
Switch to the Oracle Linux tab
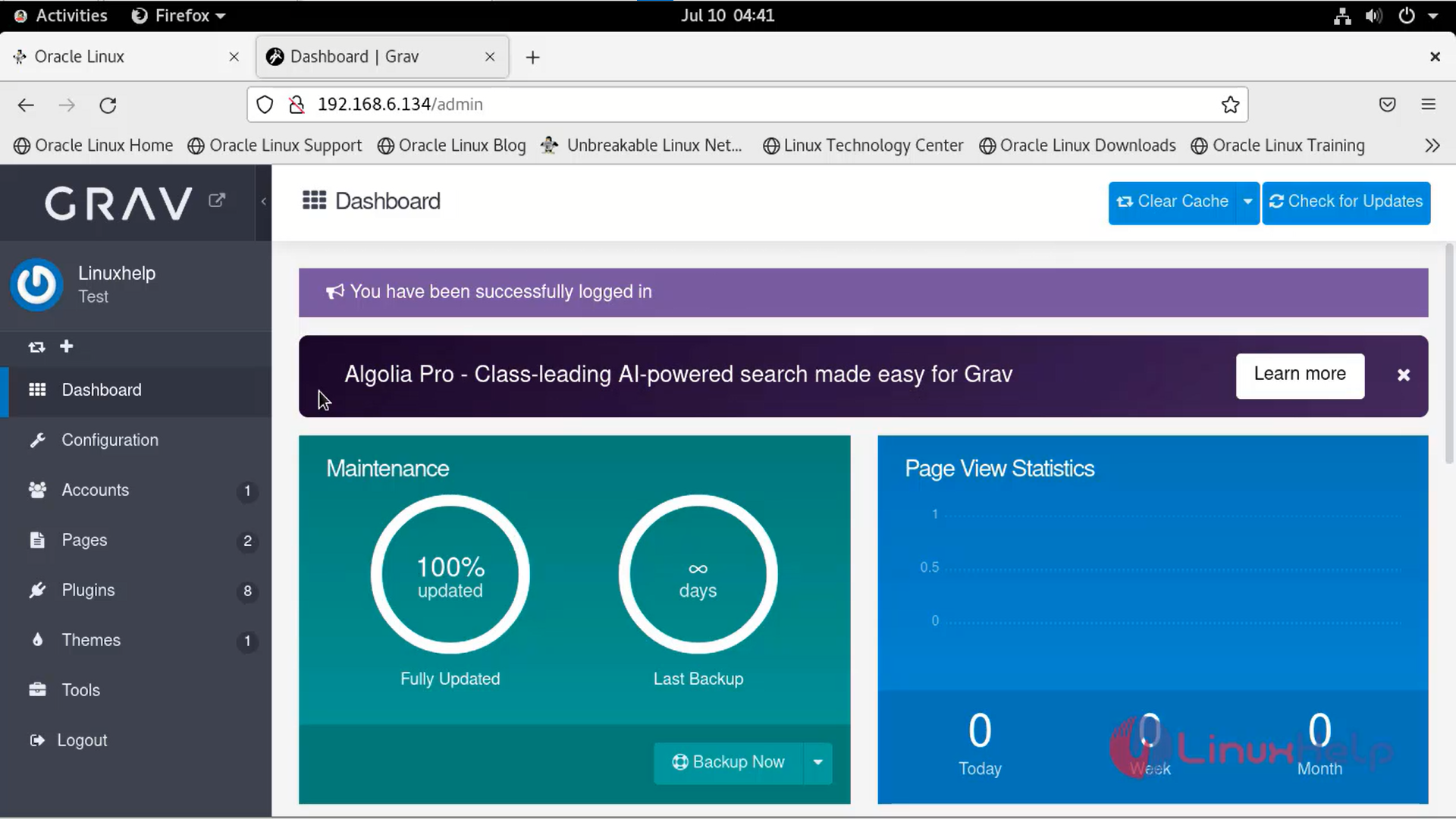click(125, 57)
